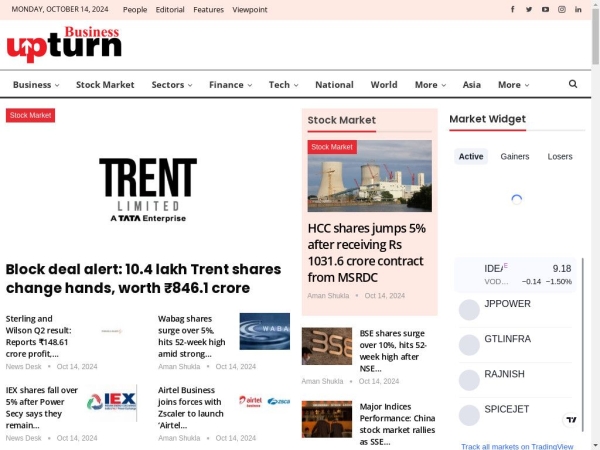Click the page vertical scrollbar
The width and height of the screenshot is (600, 450).
pos(595,37)
